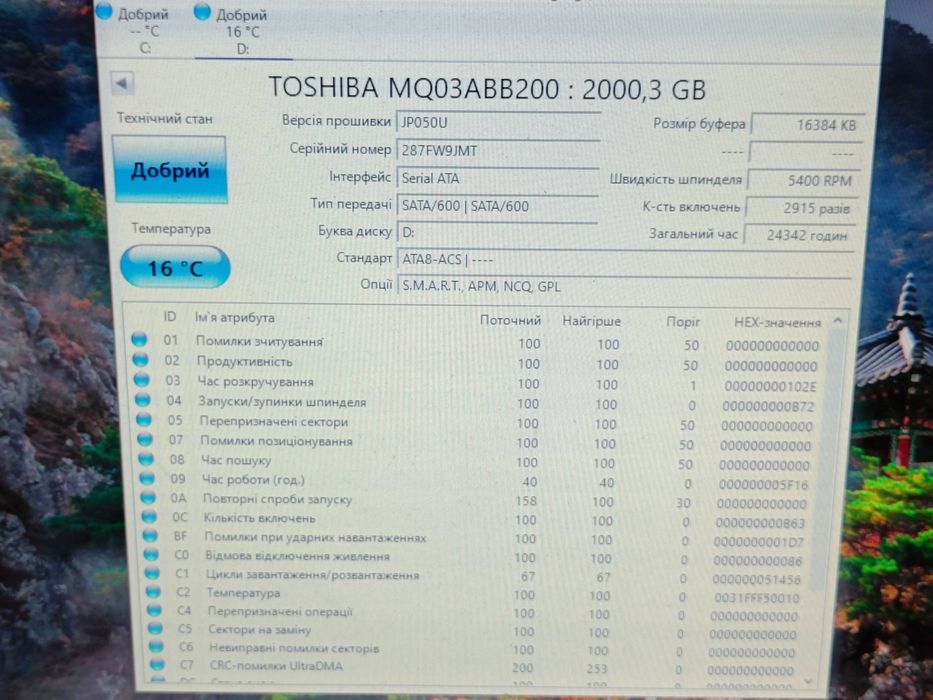Click status icon for 0A Повторні спроби запуску
This screenshot has width=933, height=700.
(148, 497)
